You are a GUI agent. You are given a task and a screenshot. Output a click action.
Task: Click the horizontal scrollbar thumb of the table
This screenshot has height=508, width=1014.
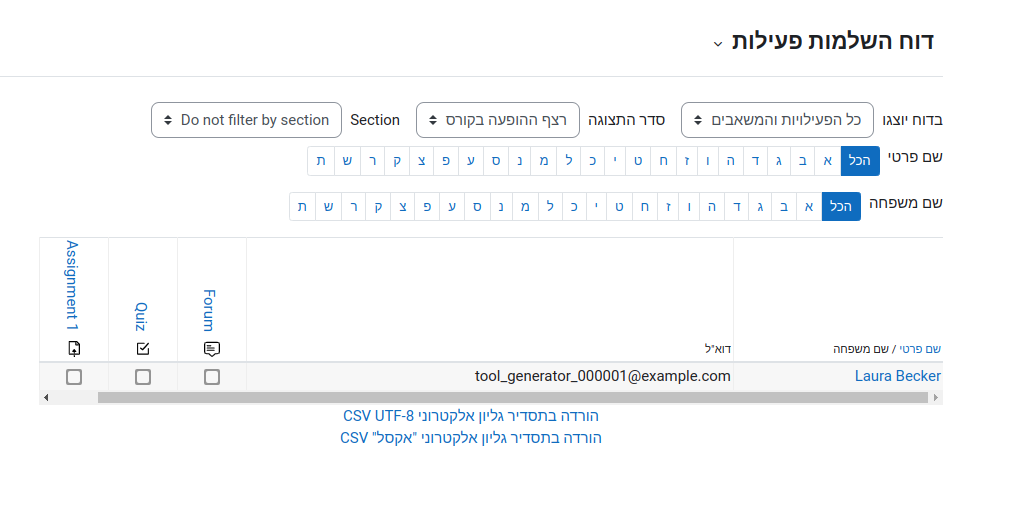pyautogui.click(x=513, y=397)
